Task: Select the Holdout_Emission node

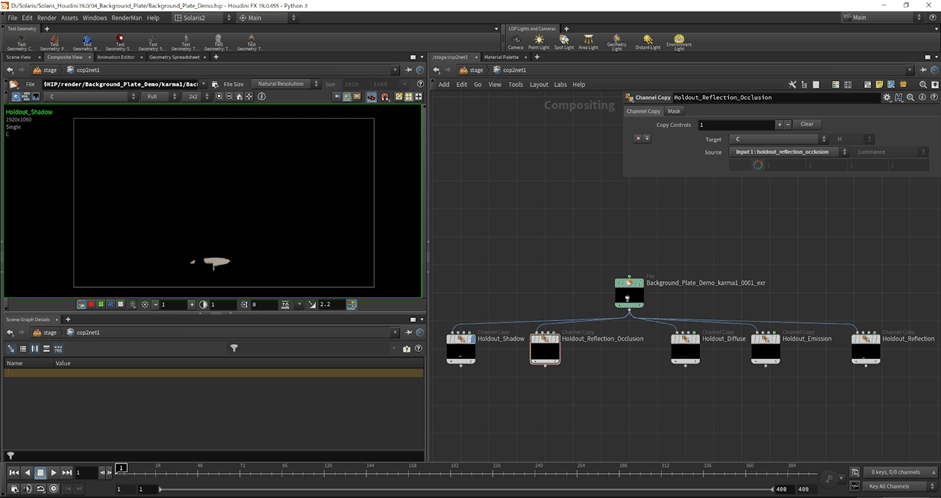Action: click(766, 349)
